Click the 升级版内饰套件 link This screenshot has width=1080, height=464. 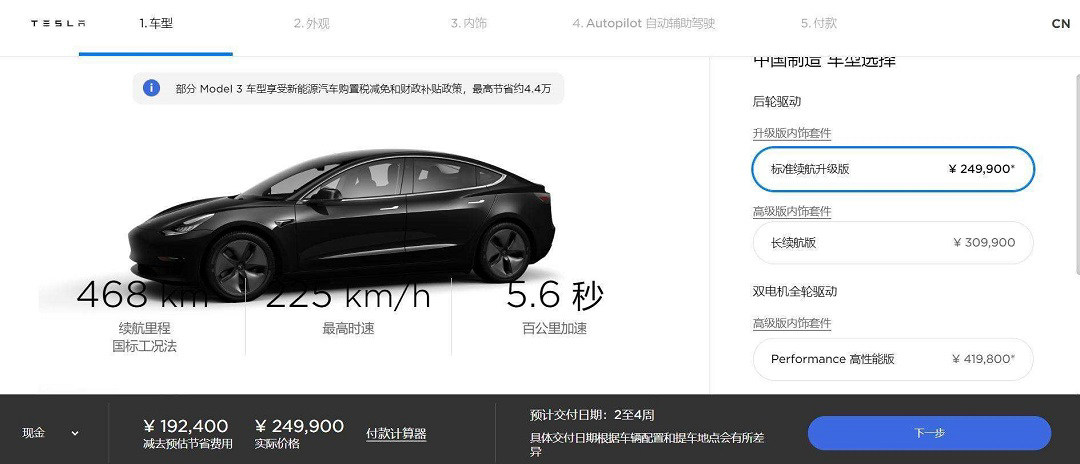click(791, 134)
